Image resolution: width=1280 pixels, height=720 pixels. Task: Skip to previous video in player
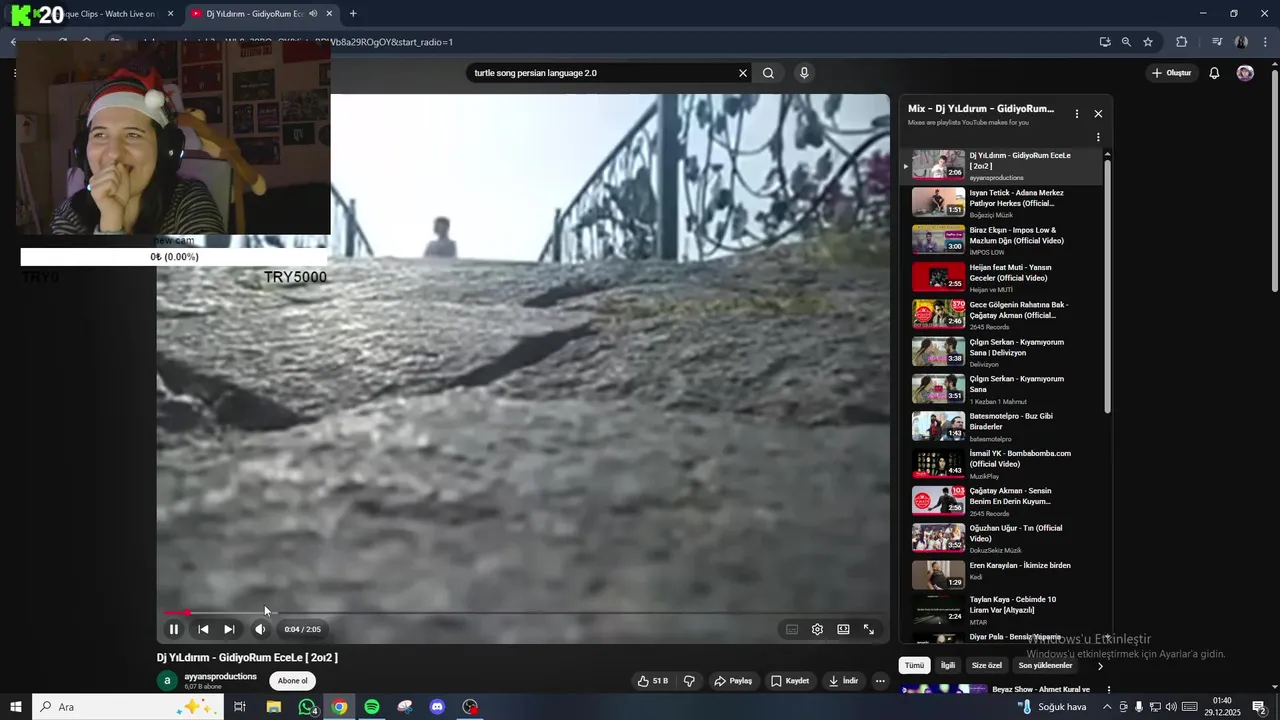[x=203, y=629]
